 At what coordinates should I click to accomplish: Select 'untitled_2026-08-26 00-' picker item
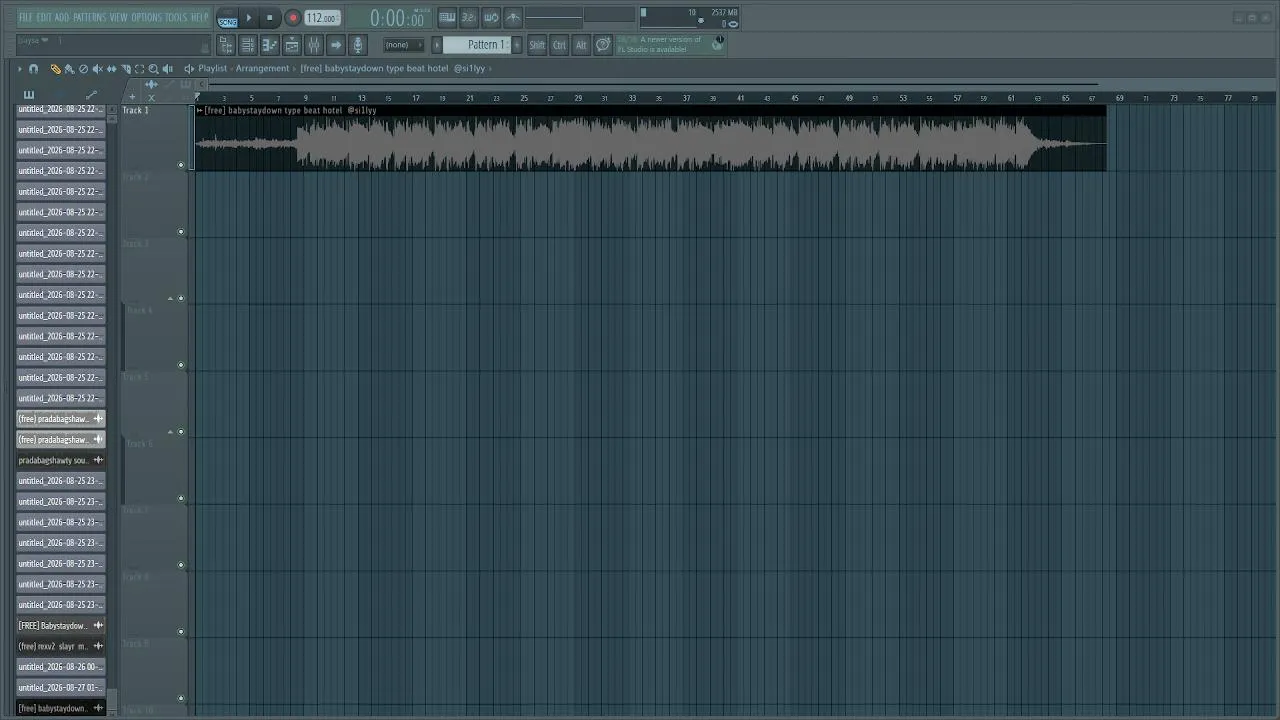[x=61, y=667]
